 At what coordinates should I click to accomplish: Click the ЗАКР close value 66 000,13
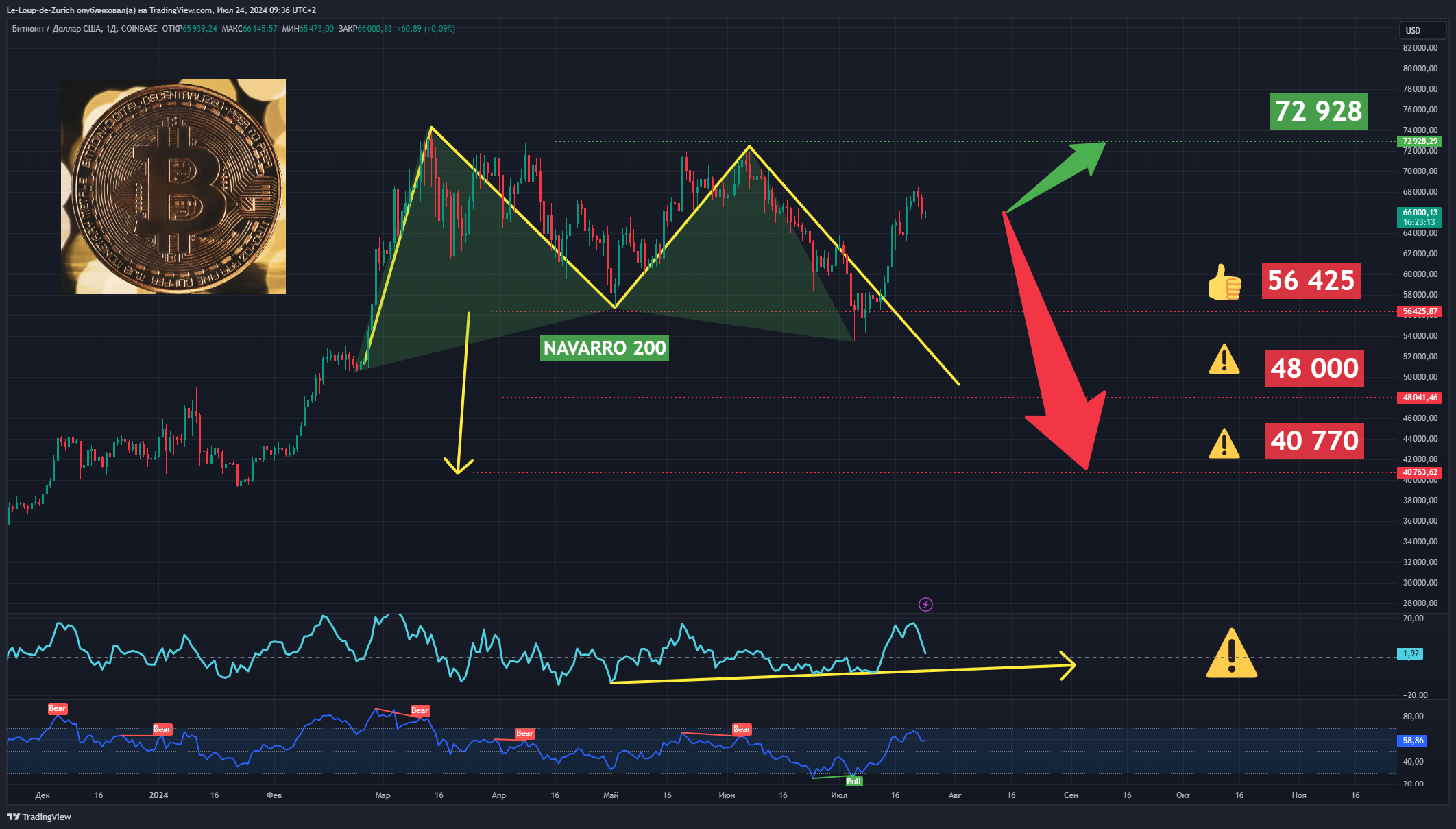[375, 29]
